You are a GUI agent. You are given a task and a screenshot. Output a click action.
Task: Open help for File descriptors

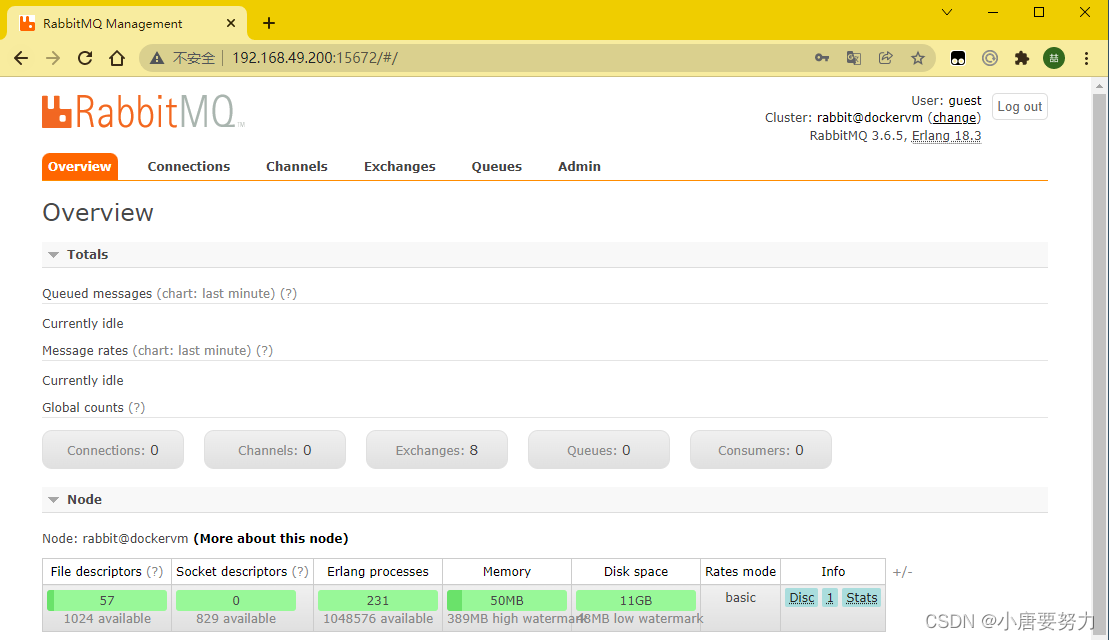(x=154, y=572)
